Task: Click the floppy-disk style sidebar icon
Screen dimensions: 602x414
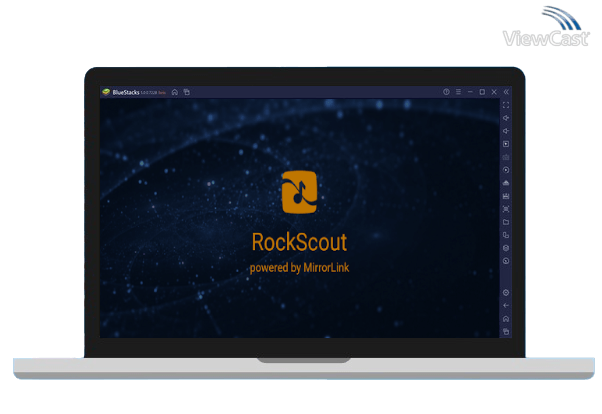Action: (x=506, y=196)
